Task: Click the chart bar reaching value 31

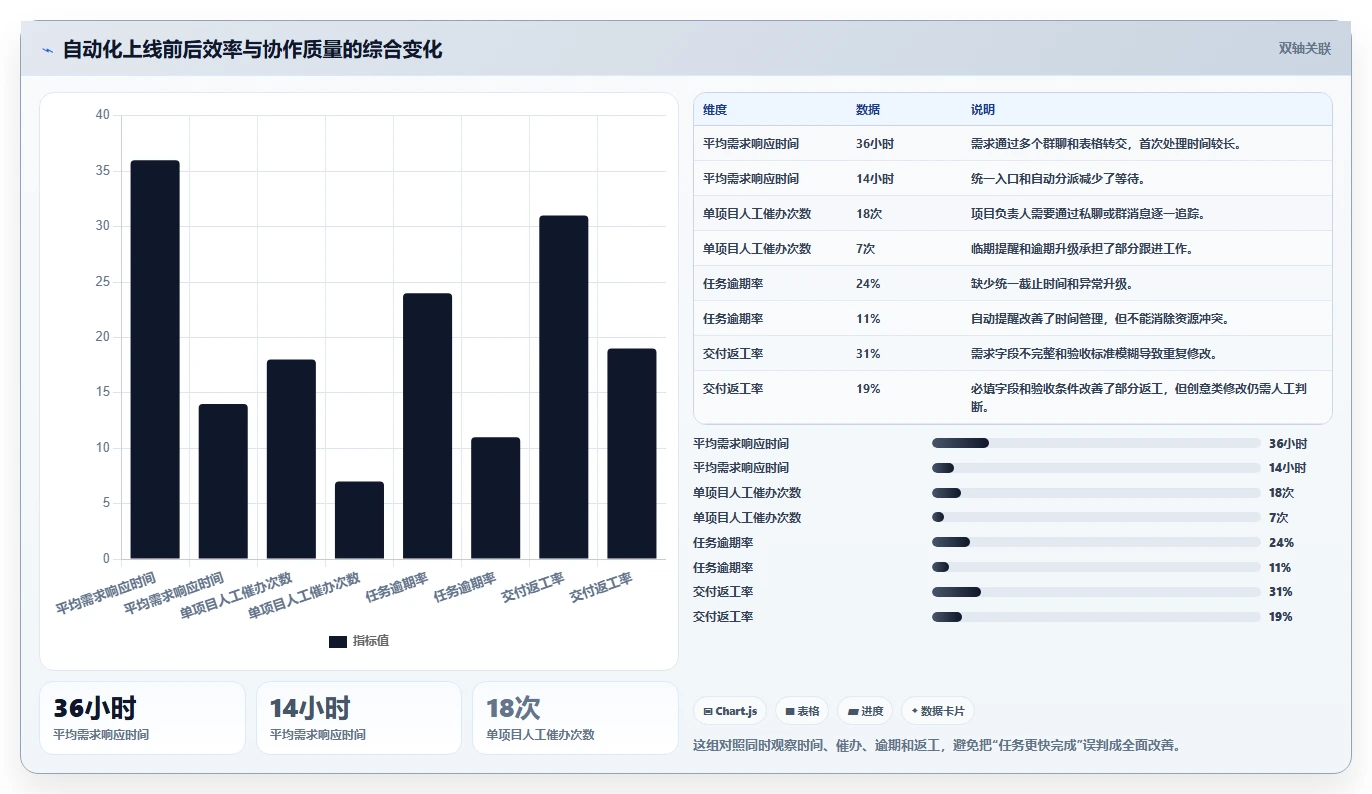Action: click(563, 387)
